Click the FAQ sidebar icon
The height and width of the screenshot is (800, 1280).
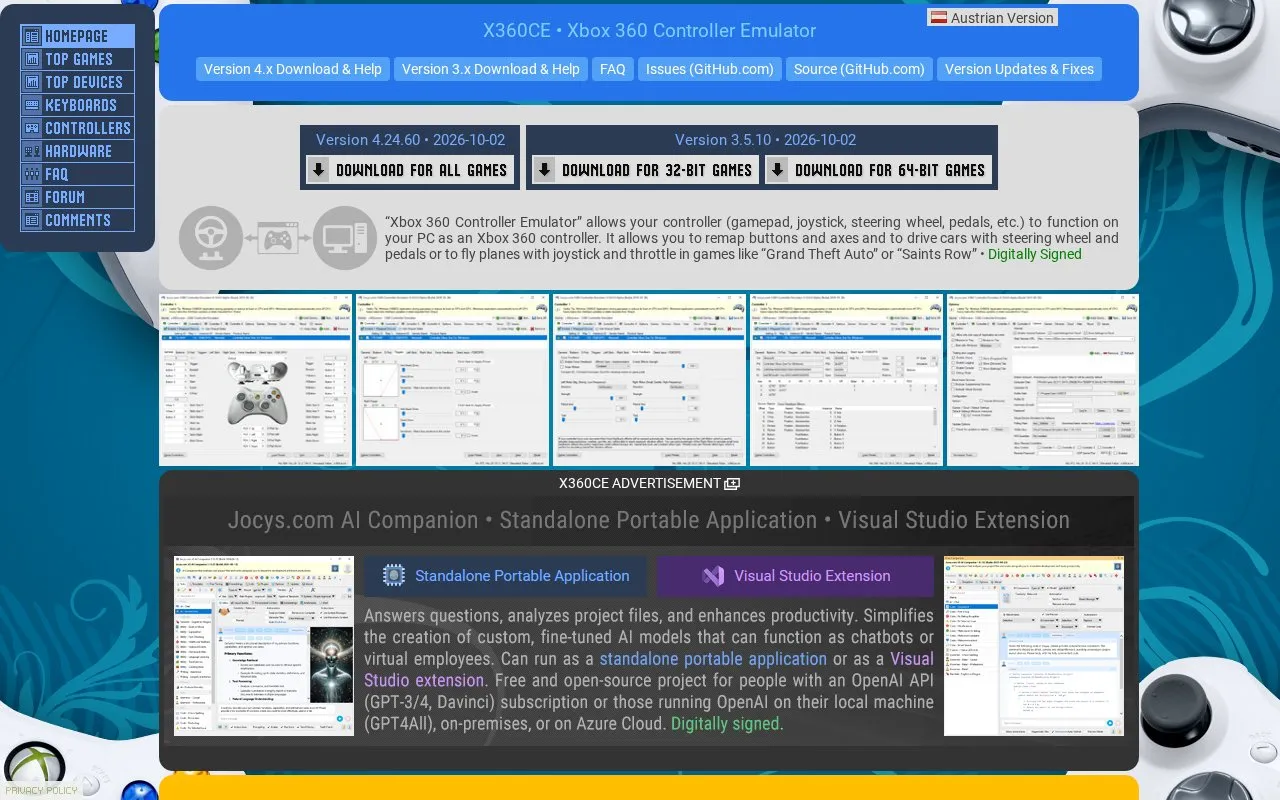click(31, 174)
